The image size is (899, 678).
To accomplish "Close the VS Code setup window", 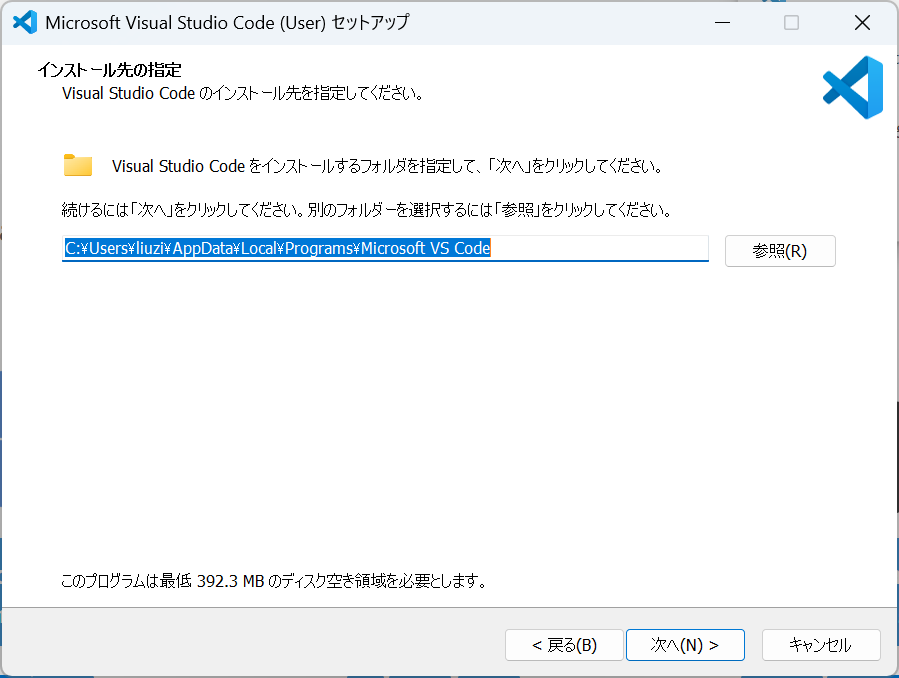I will [862, 22].
